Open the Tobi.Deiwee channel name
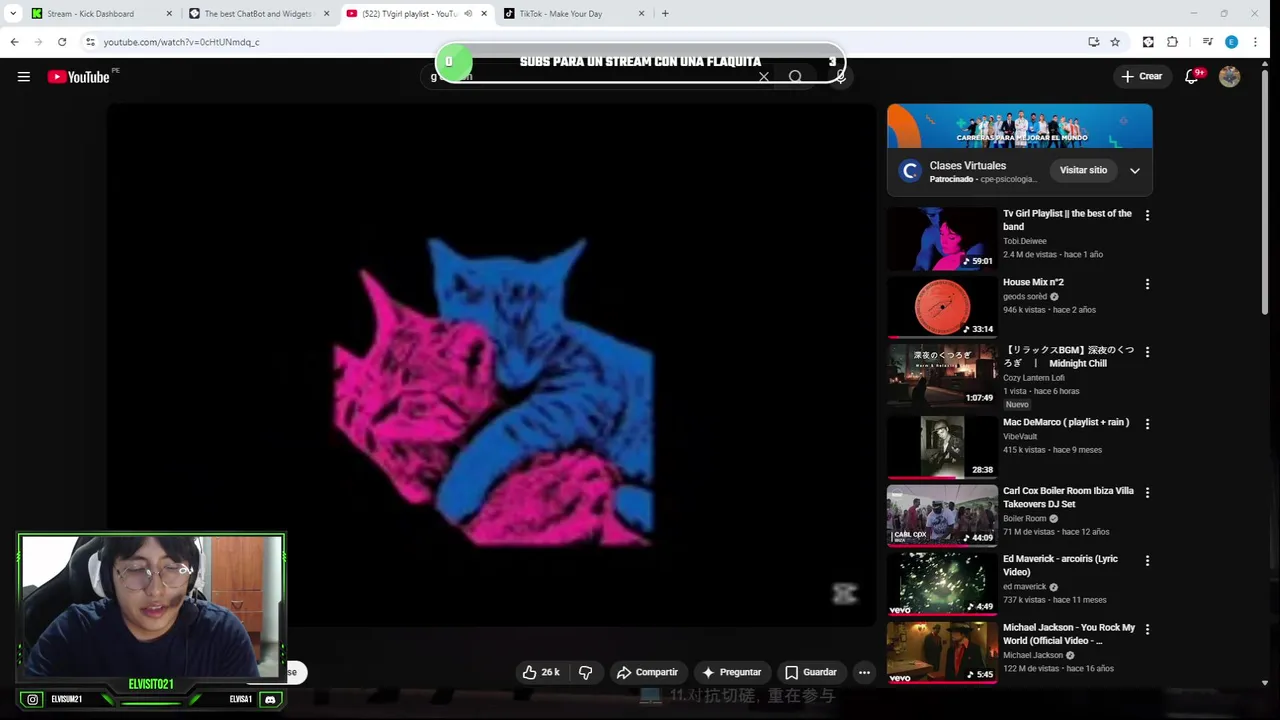Screen dimensions: 1280x720 click(1025, 241)
